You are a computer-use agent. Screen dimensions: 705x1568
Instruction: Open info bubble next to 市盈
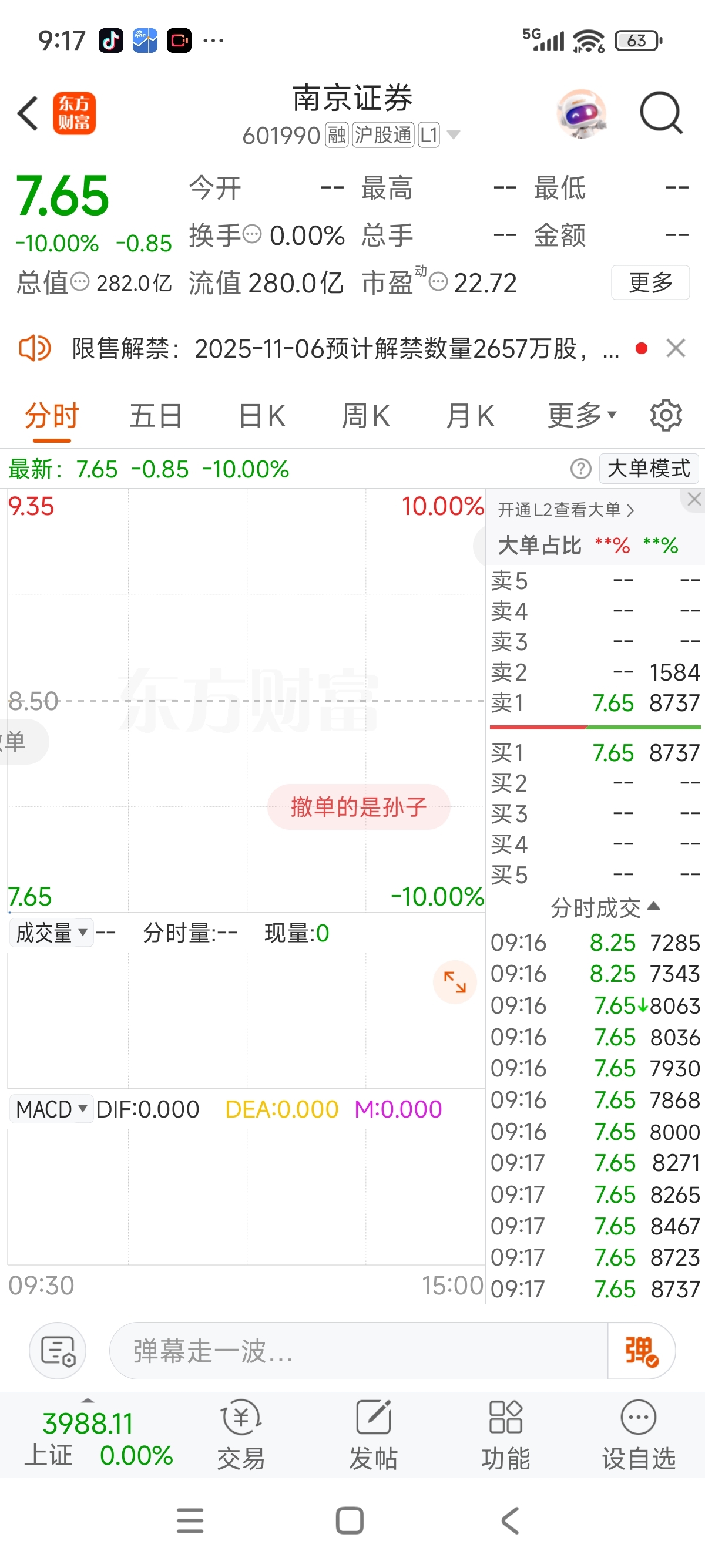pos(438,282)
